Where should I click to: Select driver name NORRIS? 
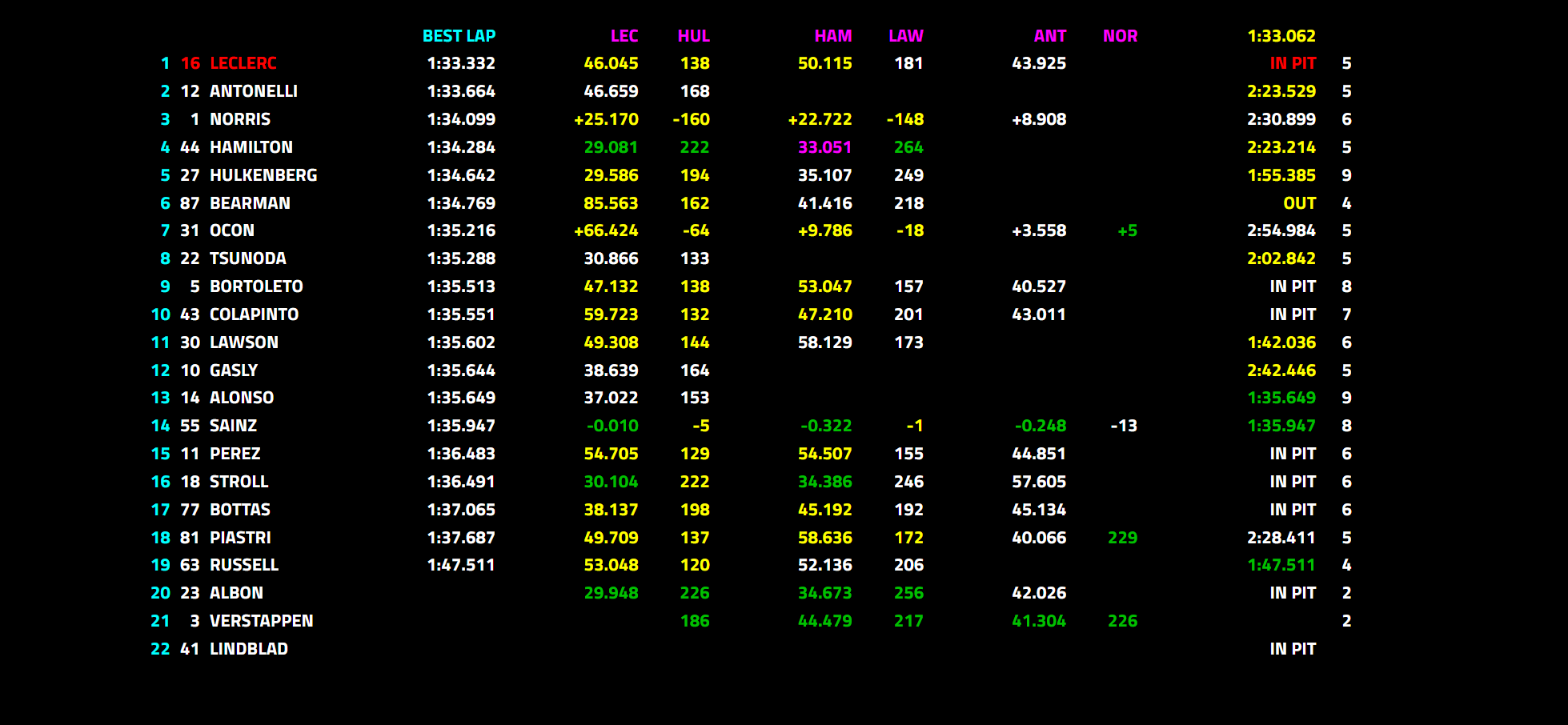click(x=240, y=119)
